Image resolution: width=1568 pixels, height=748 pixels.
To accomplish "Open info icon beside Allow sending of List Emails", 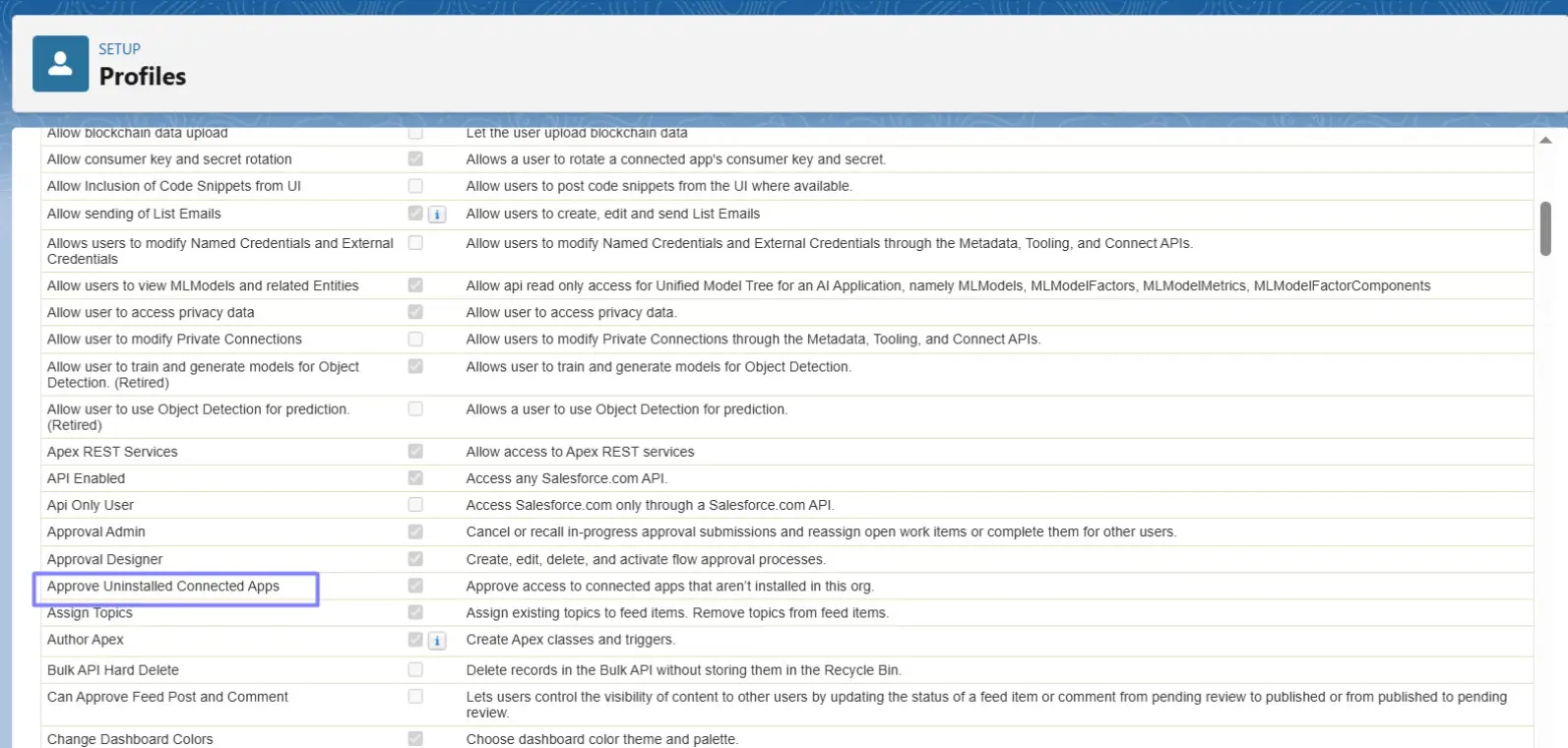I will [x=437, y=215].
